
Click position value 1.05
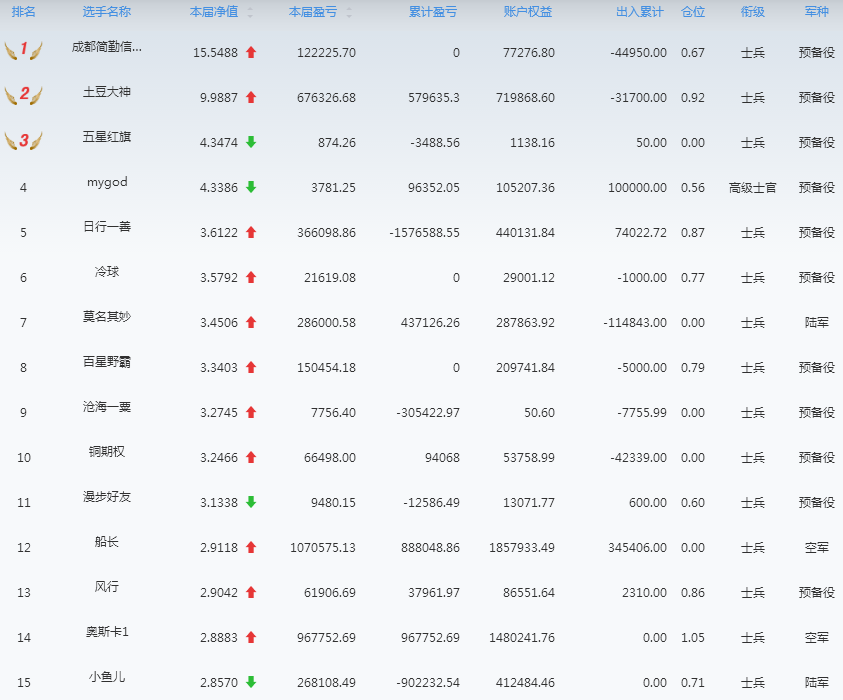tap(692, 638)
